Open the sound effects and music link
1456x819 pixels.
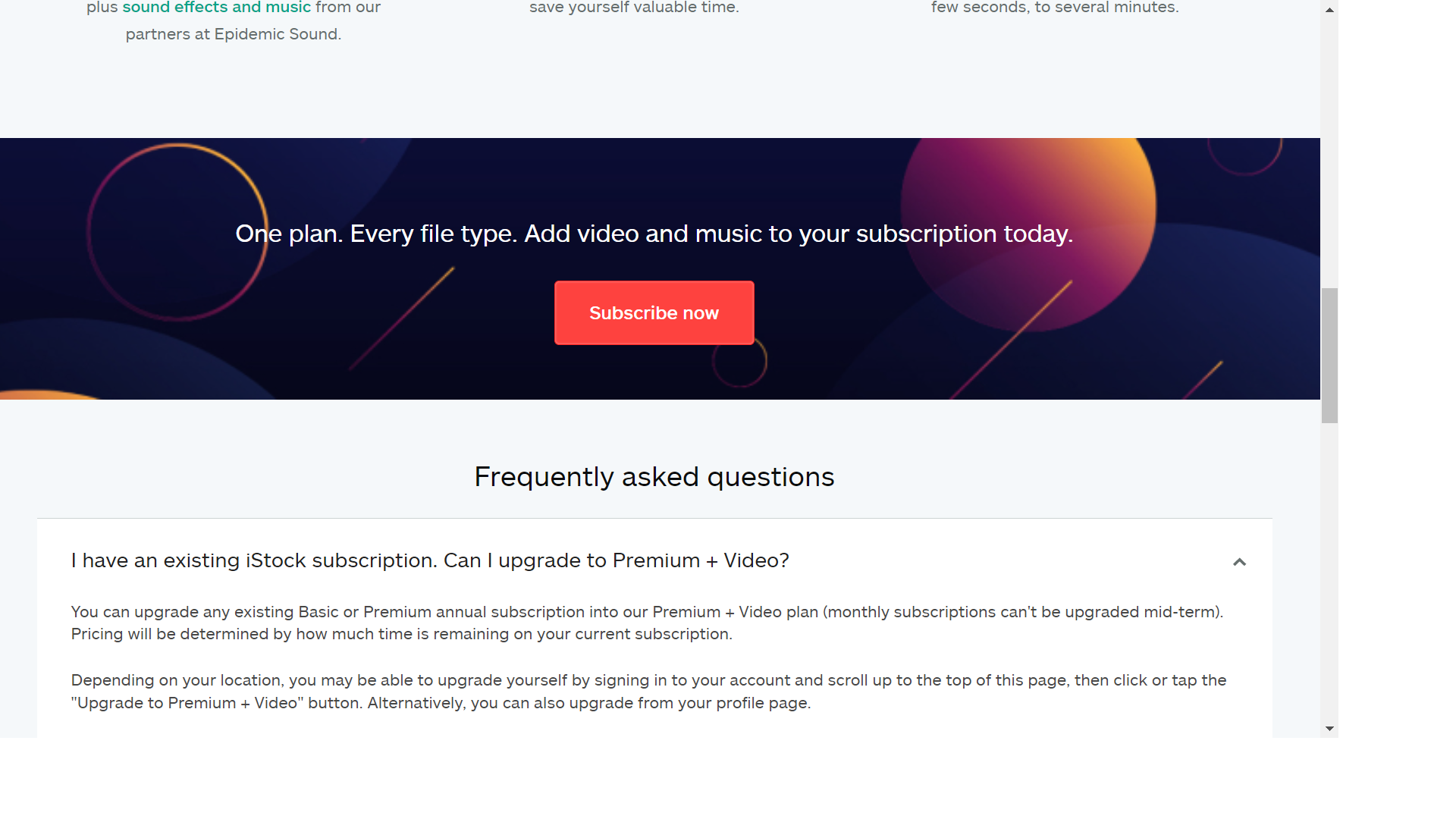point(217,8)
